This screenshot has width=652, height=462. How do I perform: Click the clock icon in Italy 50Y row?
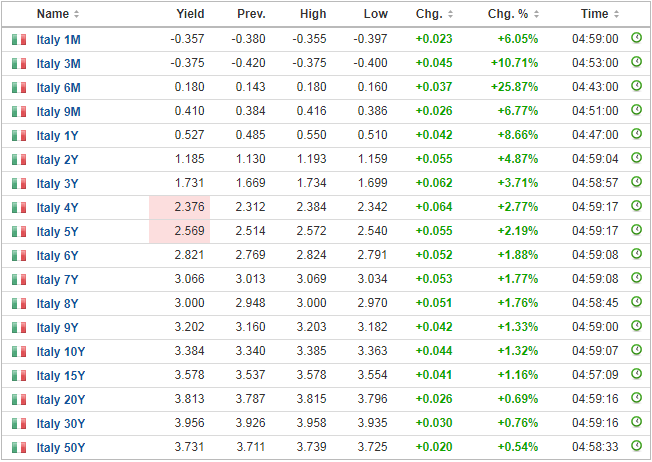tap(637, 447)
